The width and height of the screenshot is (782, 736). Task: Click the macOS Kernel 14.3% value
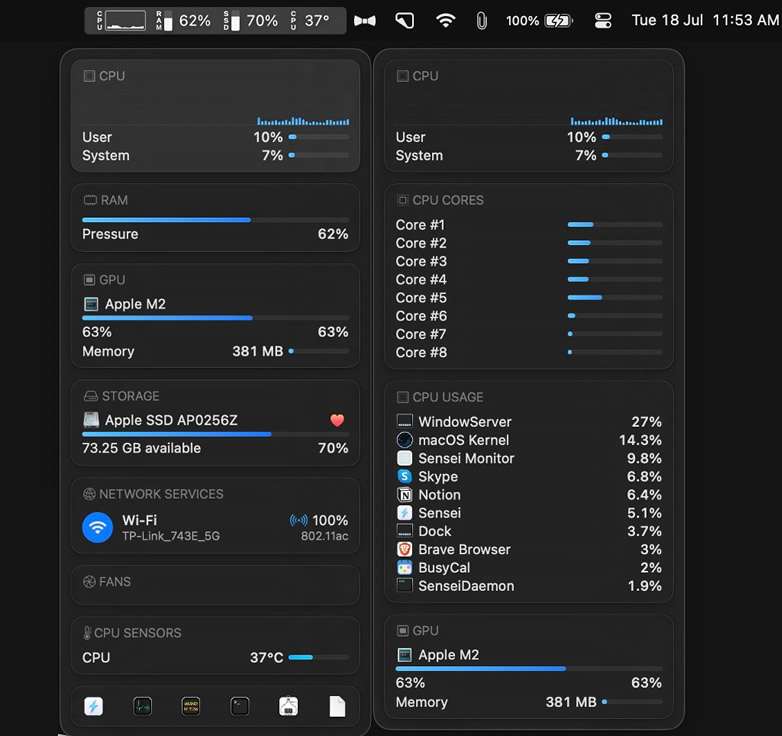[640, 440]
